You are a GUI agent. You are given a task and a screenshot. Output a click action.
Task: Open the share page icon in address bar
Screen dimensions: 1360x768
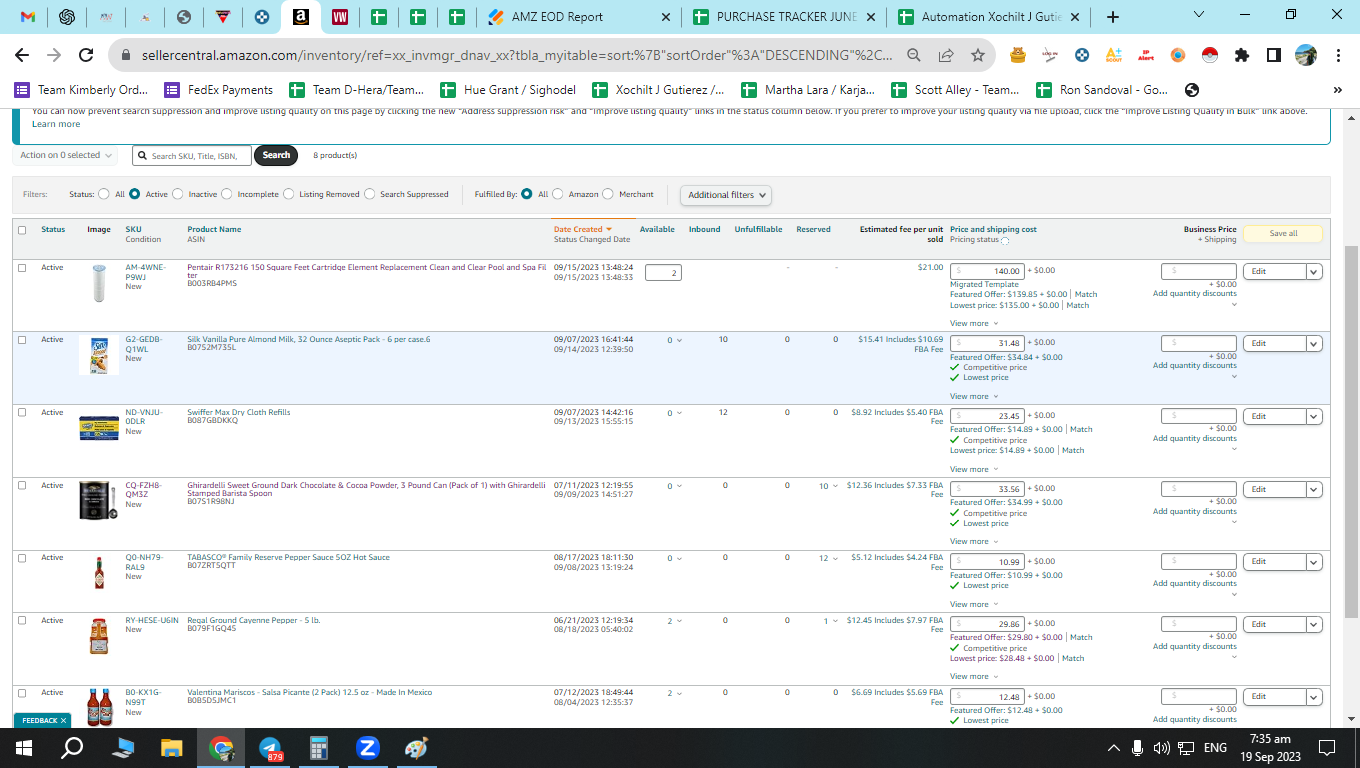(x=946, y=55)
